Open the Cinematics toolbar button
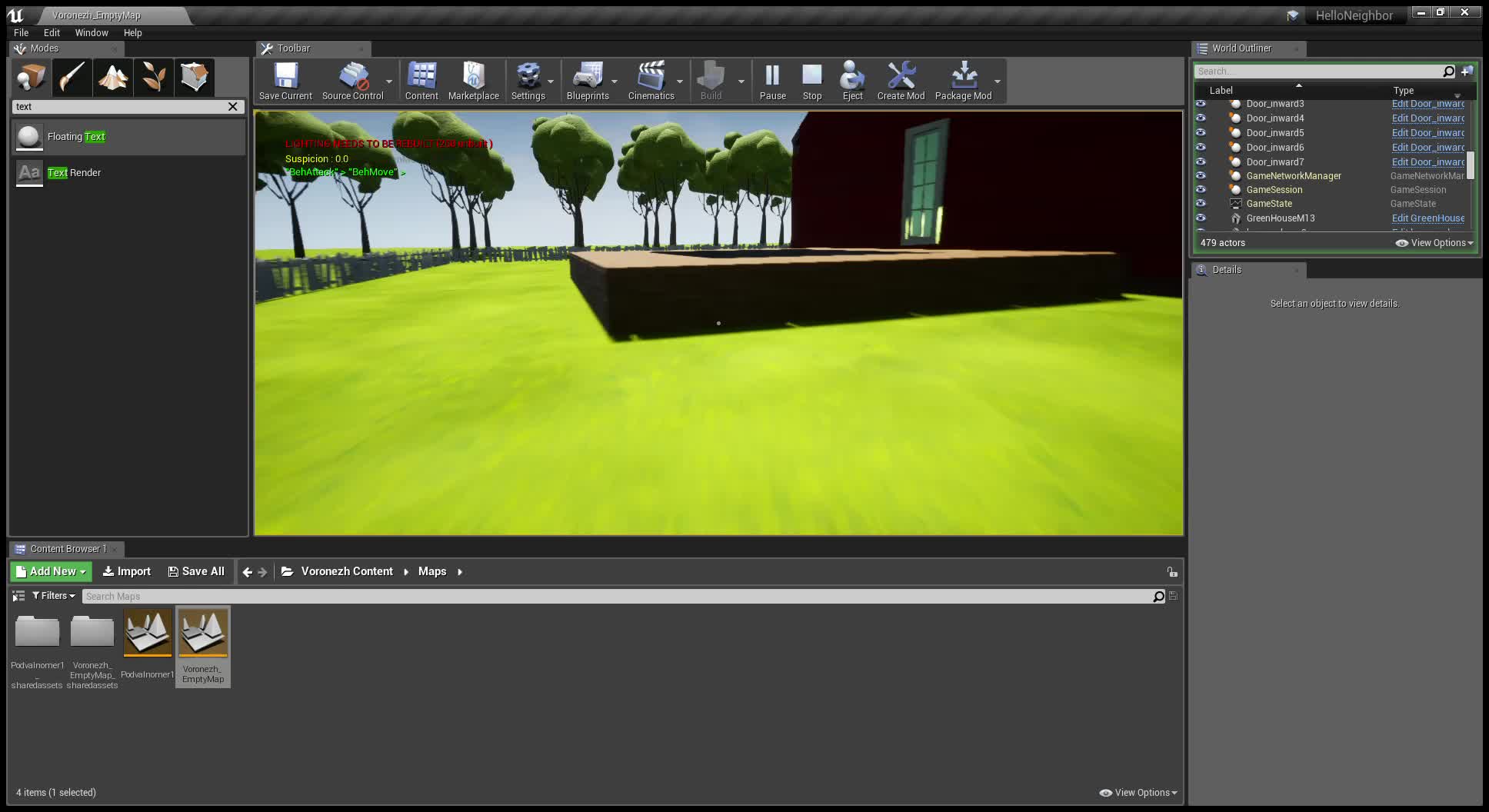Screen dimensions: 1489x812 coord(651,82)
